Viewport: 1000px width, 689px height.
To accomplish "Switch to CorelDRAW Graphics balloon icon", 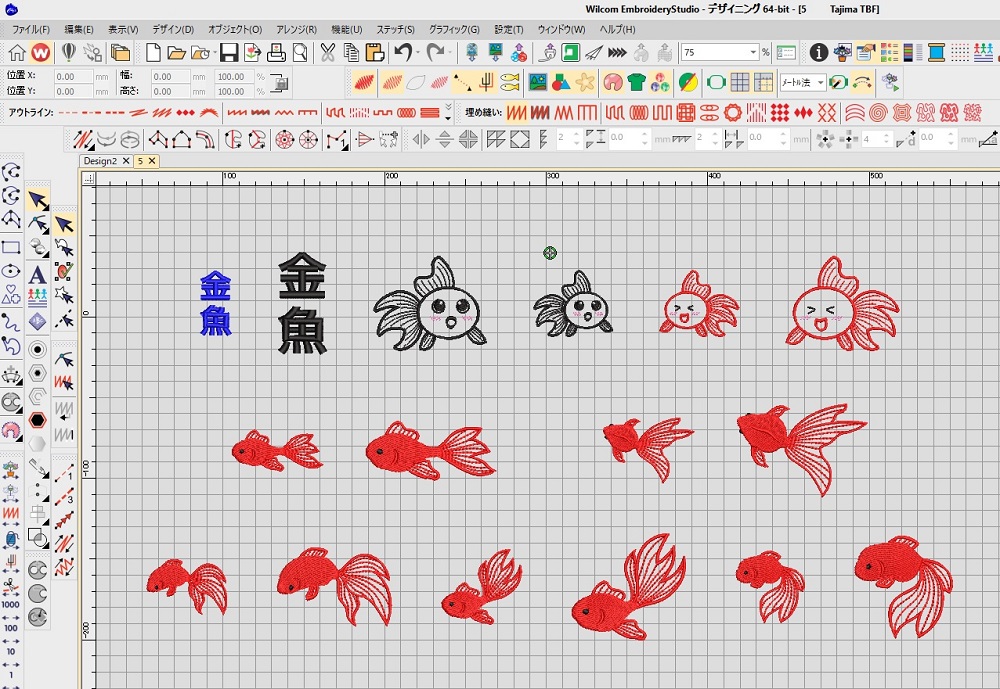I will [x=69, y=52].
